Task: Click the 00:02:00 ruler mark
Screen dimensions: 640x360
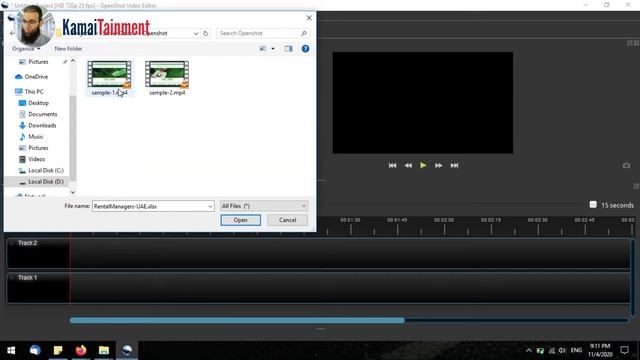Action: click(x=444, y=220)
